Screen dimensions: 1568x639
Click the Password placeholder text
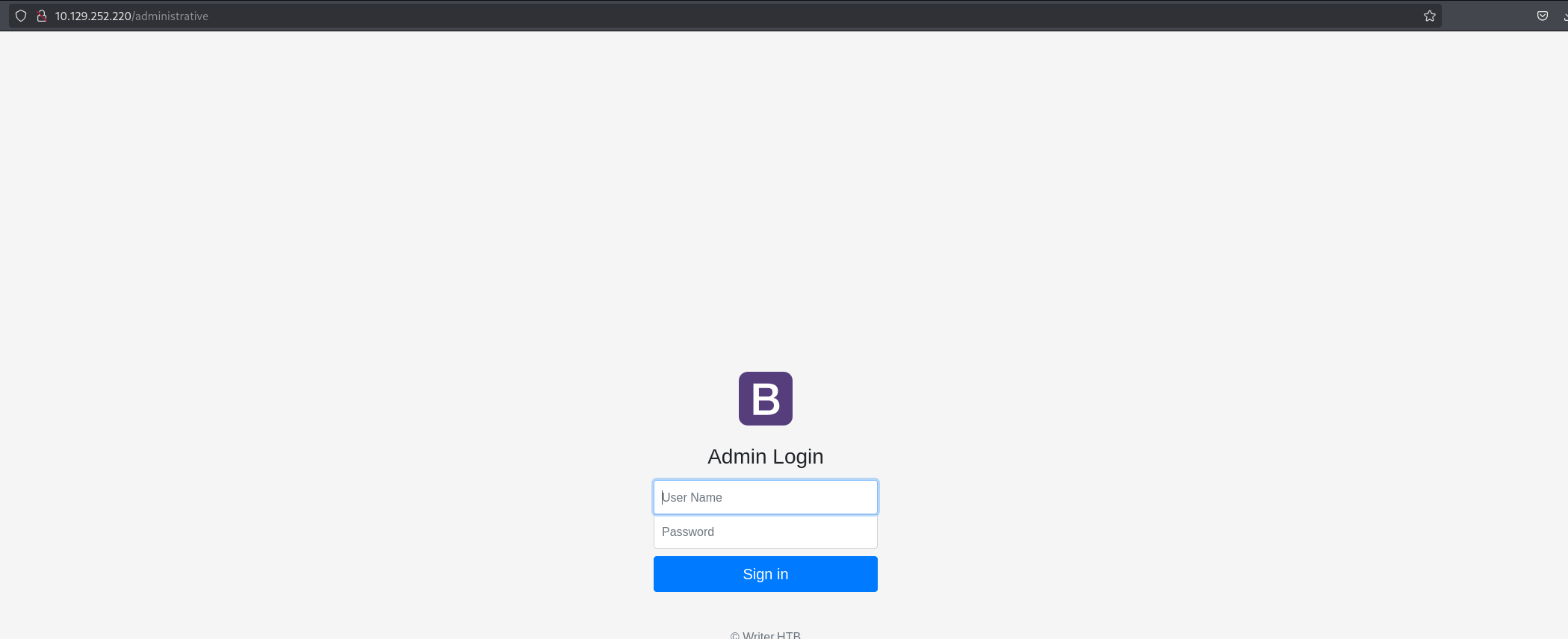coord(688,532)
